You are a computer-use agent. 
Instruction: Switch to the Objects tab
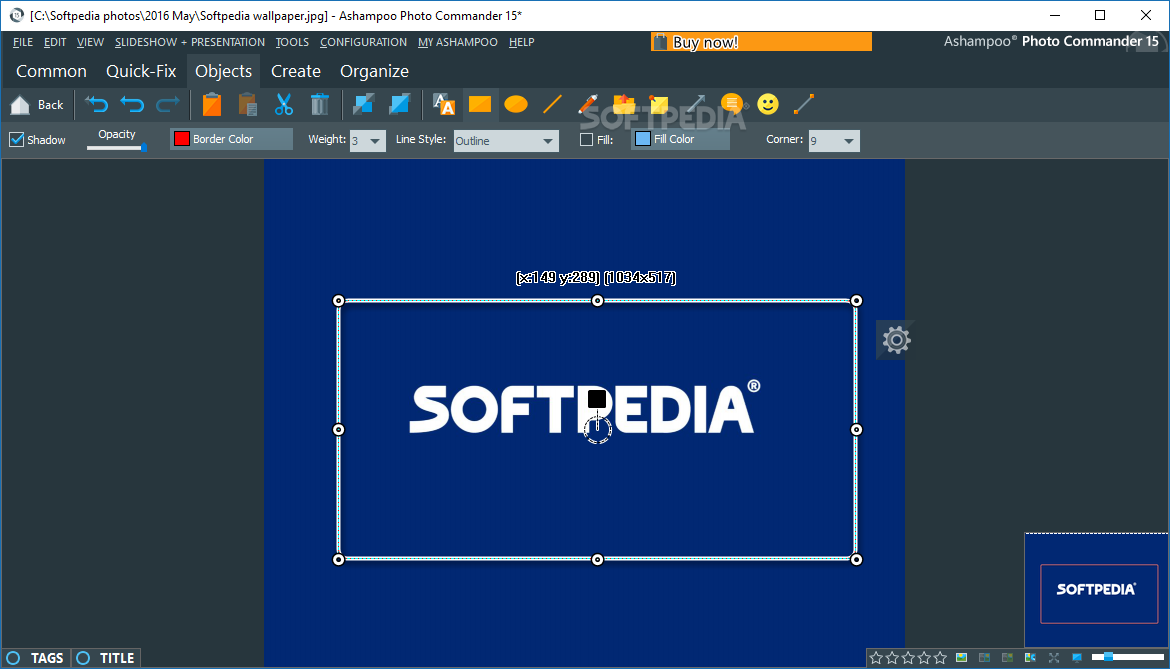tap(223, 71)
